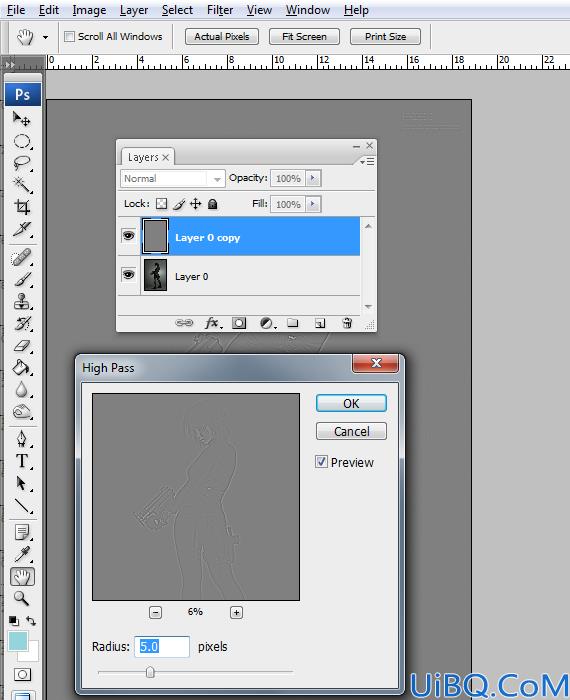Click the Fit Screen button

pos(304,37)
